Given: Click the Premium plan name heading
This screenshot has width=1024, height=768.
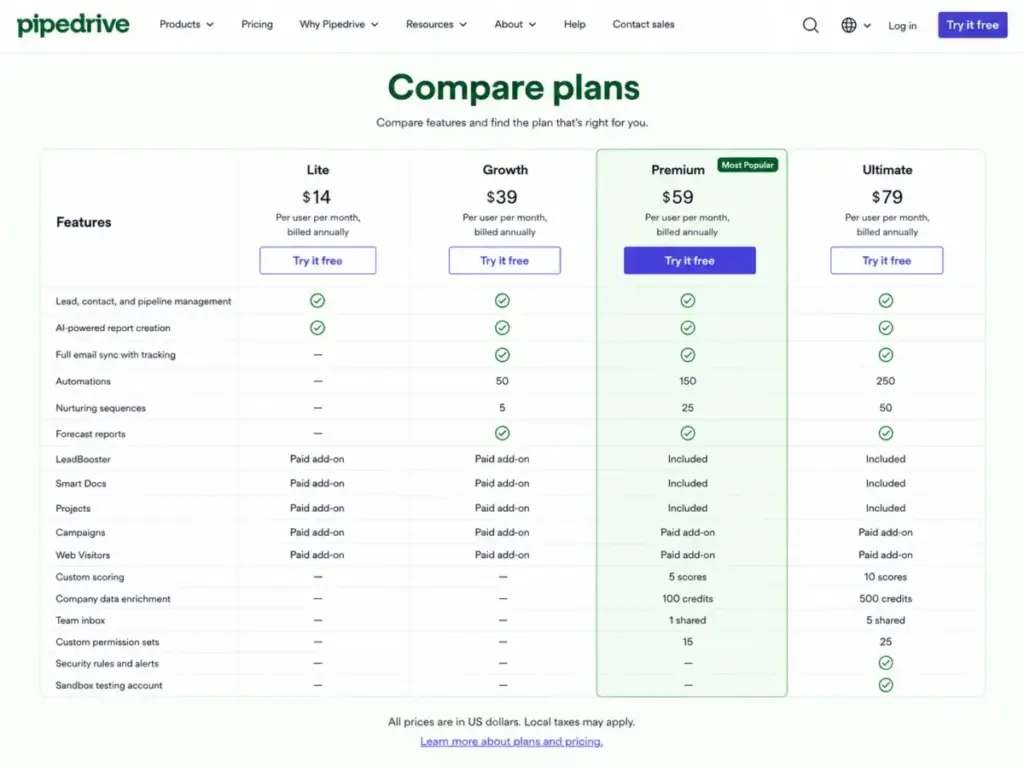Looking at the screenshot, I should [x=678, y=170].
